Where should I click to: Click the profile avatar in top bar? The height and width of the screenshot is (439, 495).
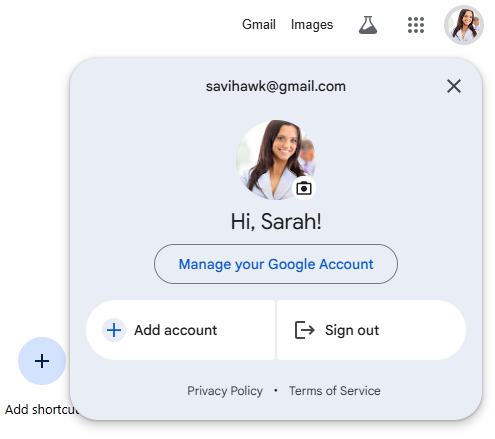pyautogui.click(x=464, y=25)
